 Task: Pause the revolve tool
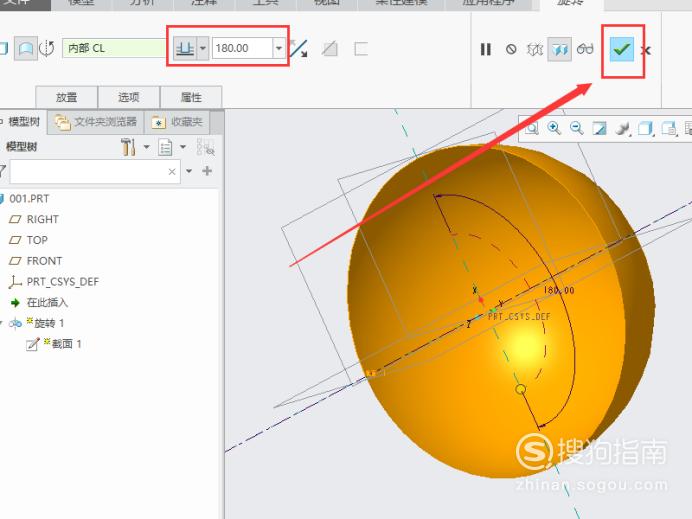[486, 49]
